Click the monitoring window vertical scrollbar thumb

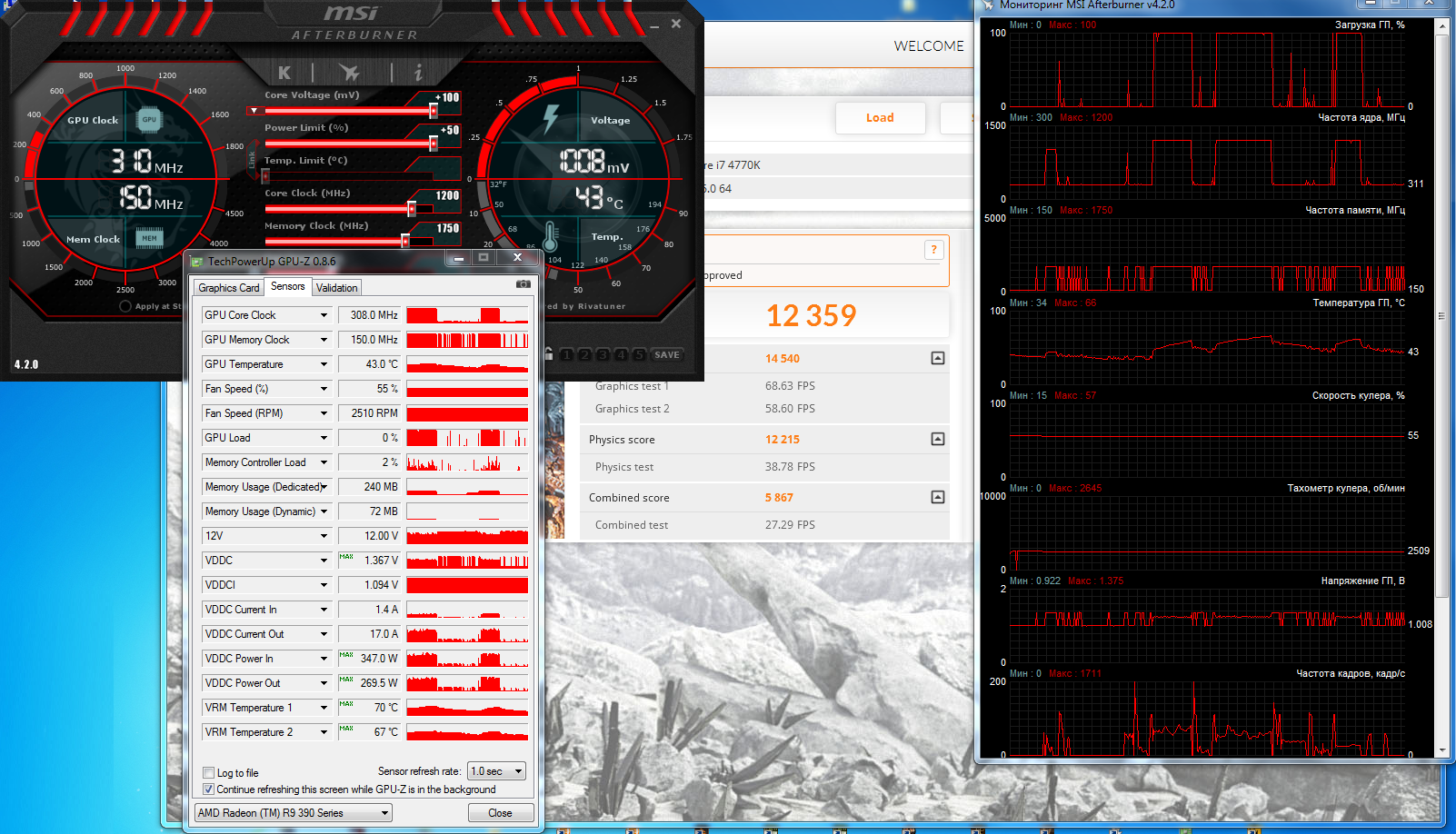(x=1441, y=316)
